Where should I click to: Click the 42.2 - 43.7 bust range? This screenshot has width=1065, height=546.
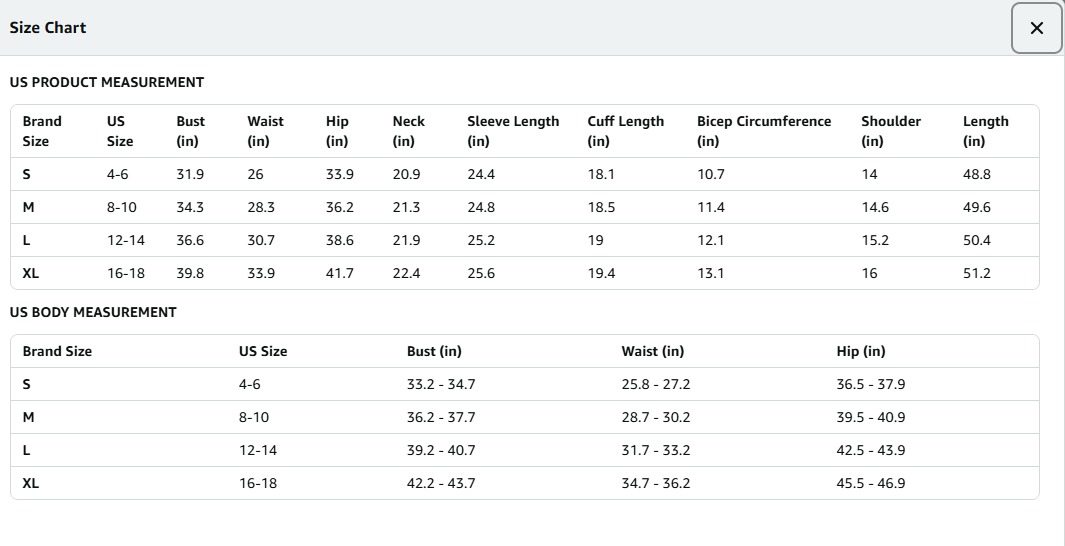[441, 483]
